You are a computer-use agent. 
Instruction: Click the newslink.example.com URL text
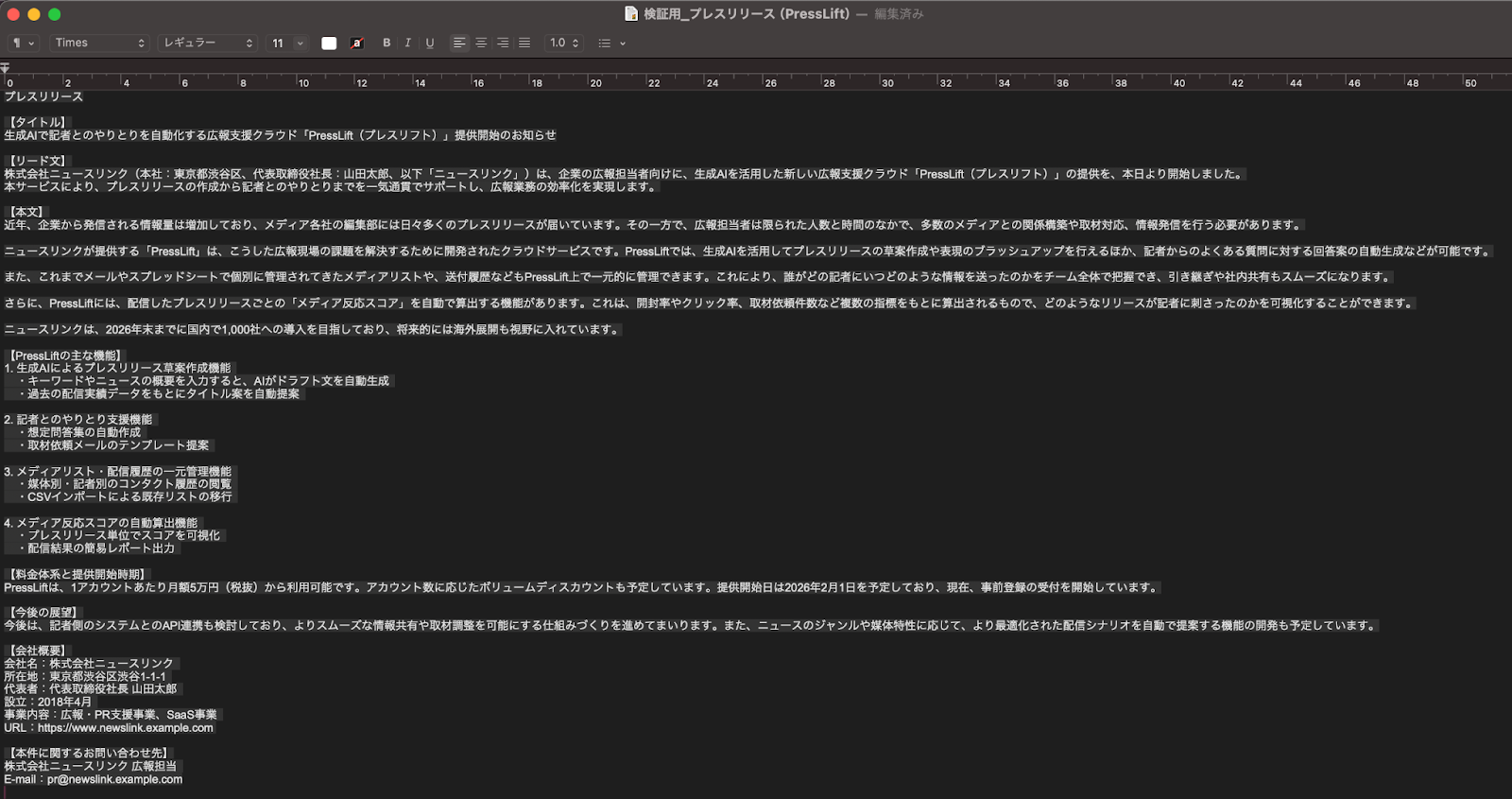pyautogui.click(x=126, y=728)
